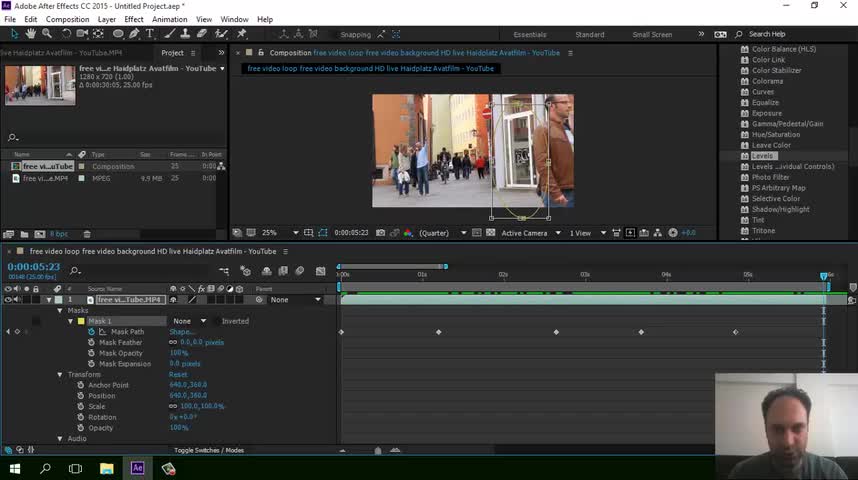The width and height of the screenshot is (858, 480).
Task: Switch to Small Screen workspace
Action: click(652, 34)
